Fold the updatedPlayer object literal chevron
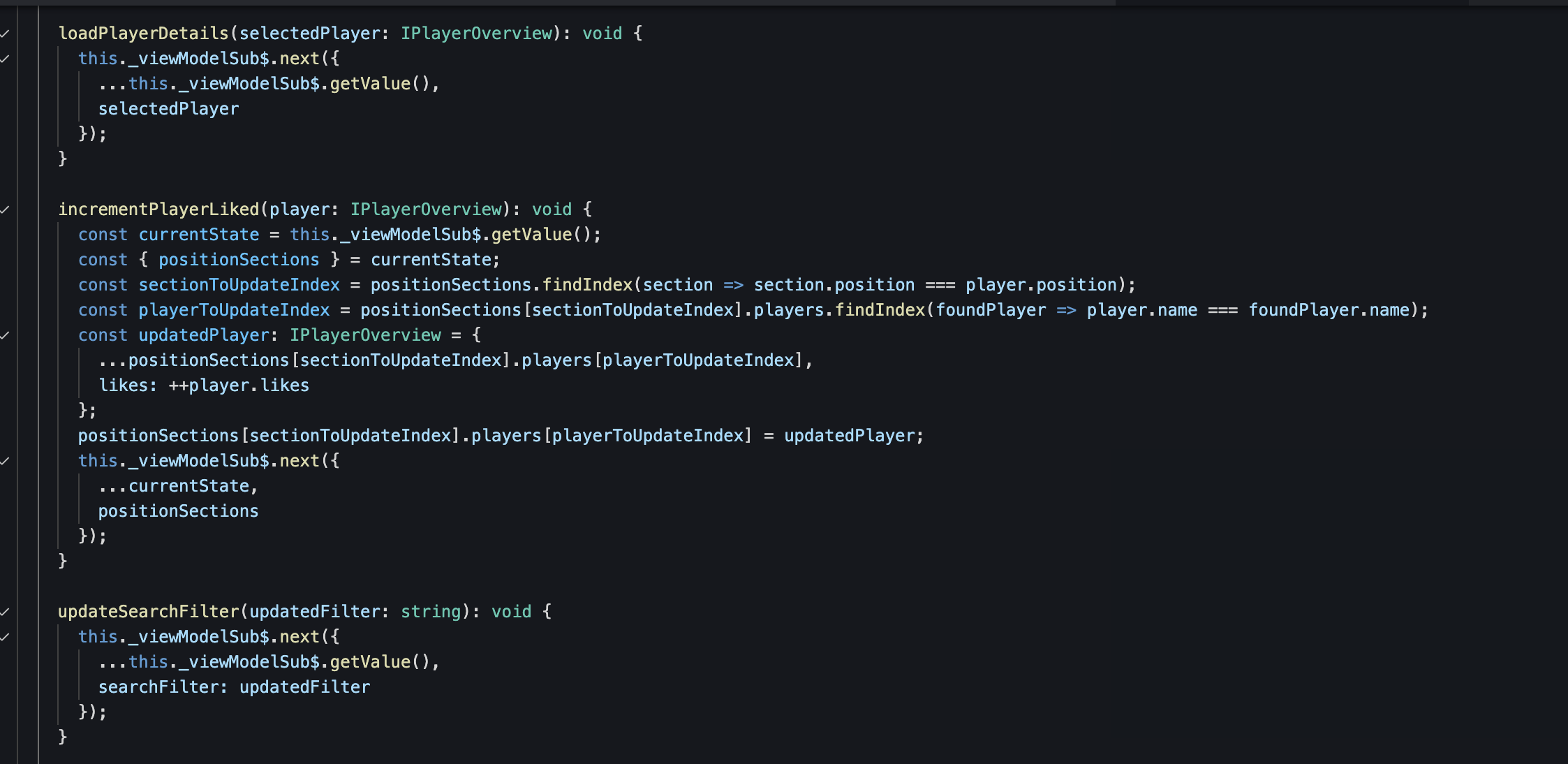The image size is (1568, 764). 4,335
